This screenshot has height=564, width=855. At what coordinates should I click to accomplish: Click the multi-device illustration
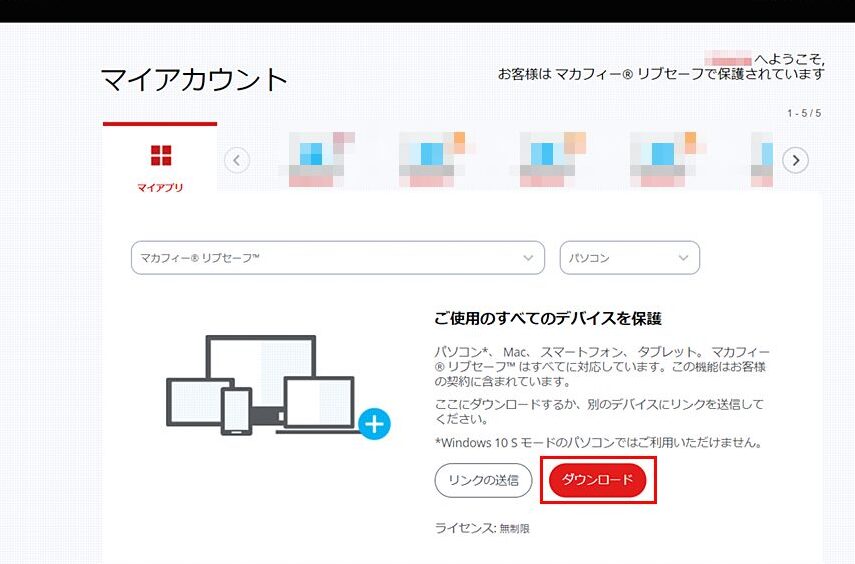[x=278, y=386]
